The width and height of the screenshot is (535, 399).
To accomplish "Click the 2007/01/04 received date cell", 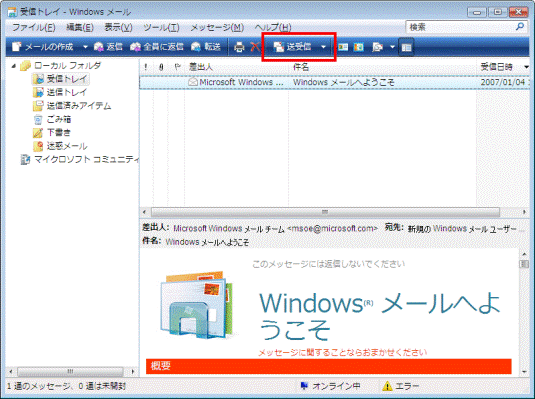I will pos(504,82).
